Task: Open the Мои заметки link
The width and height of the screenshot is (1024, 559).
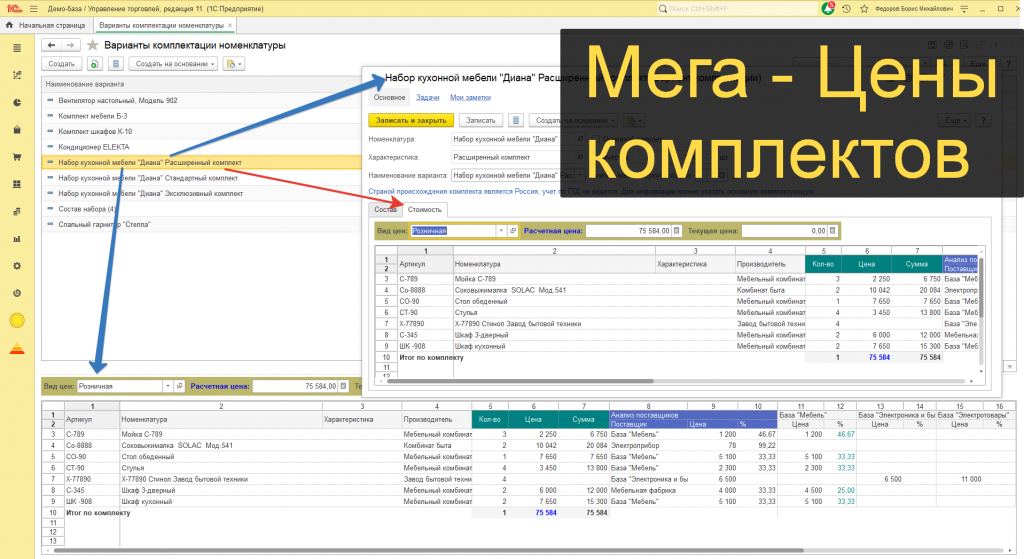Action: [x=470, y=97]
